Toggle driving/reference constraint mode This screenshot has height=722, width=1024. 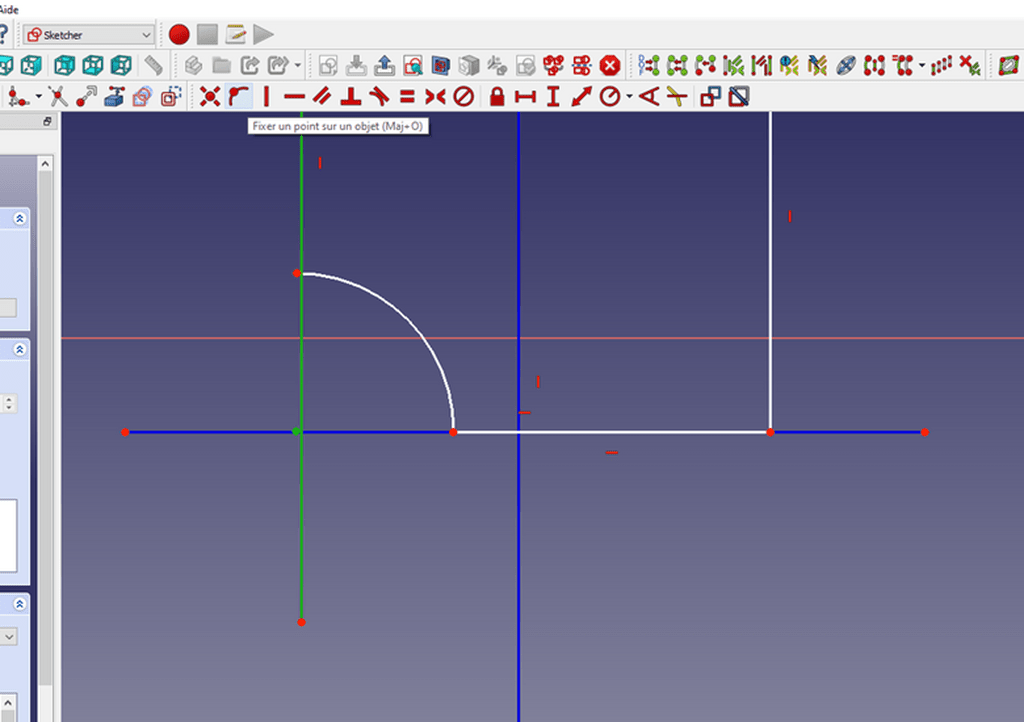pyautogui.click(x=710, y=96)
